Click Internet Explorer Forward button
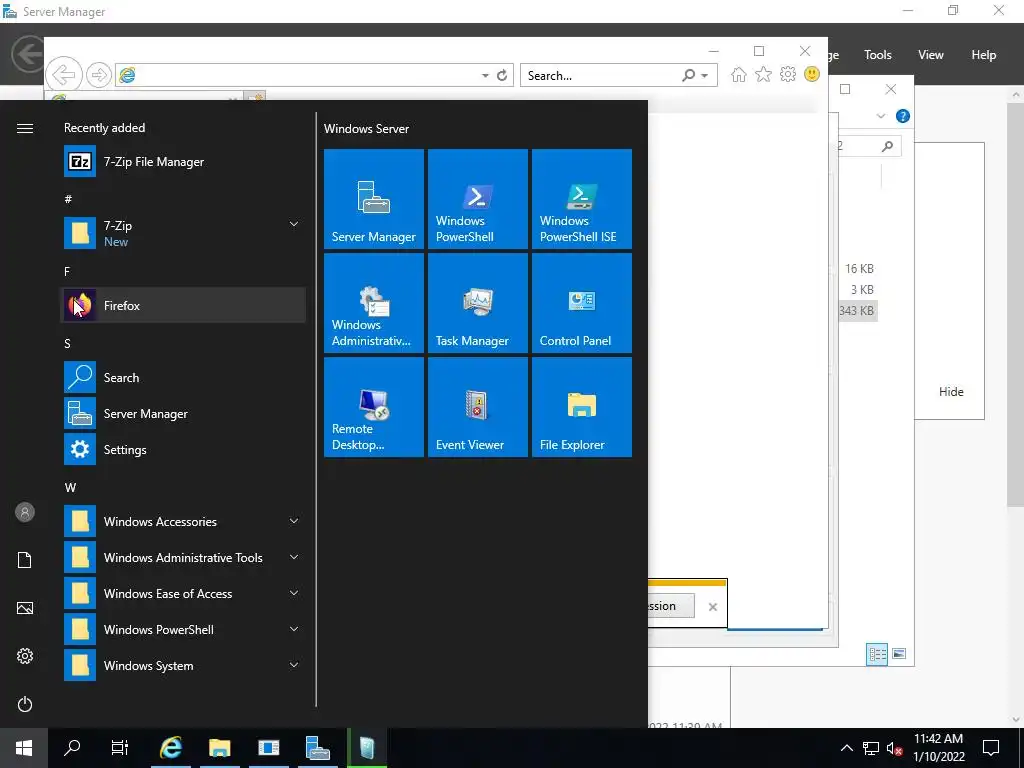 pyautogui.click(x=99, y=75)
